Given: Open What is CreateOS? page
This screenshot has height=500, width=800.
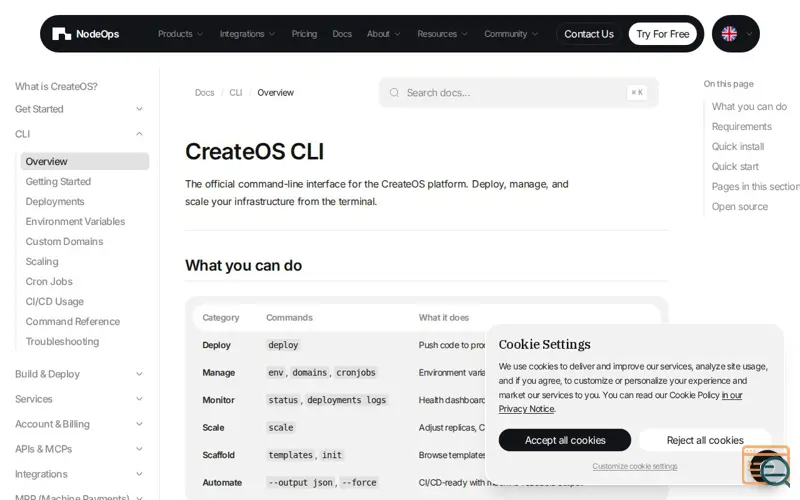Looking at the screenshot, I should coord(56,86).
